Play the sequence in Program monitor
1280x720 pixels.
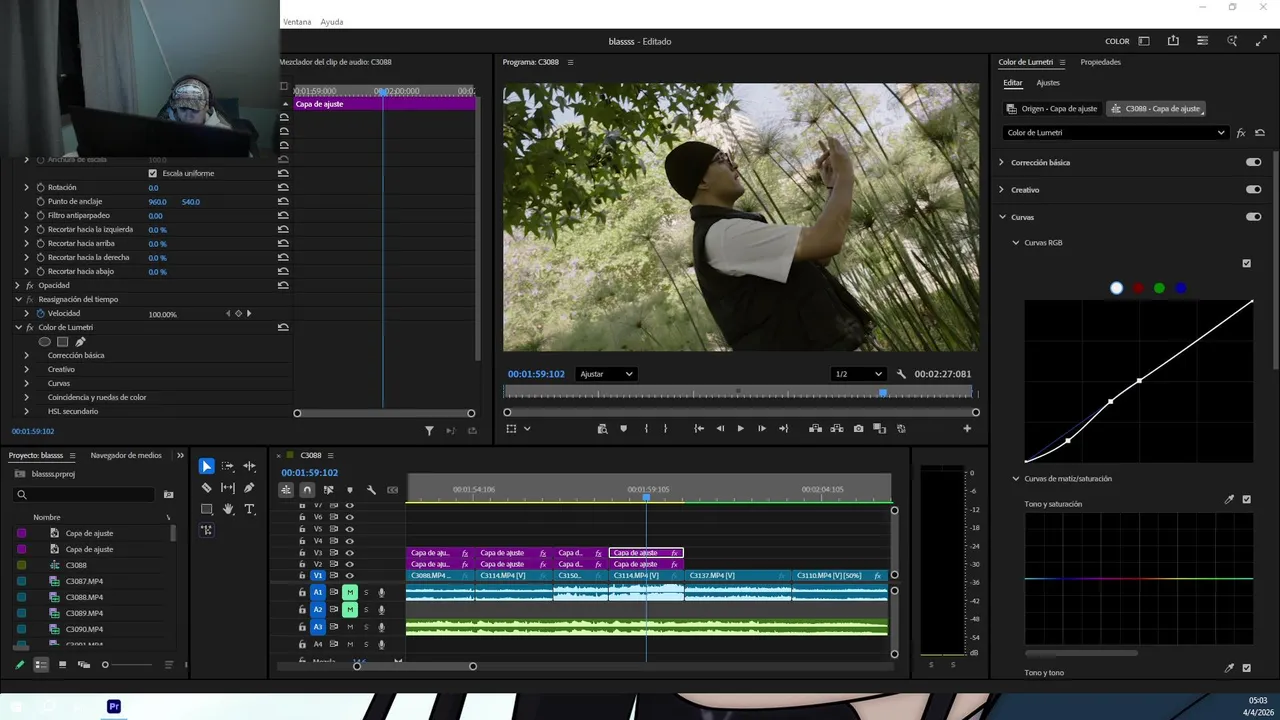740,429
